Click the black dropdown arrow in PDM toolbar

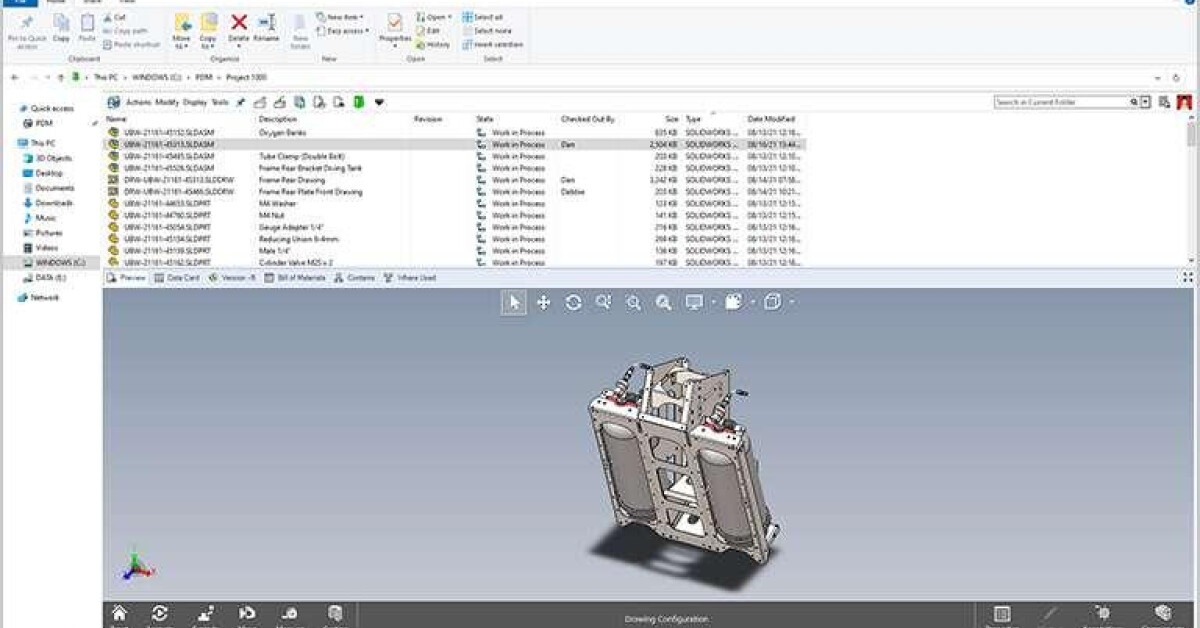(x=379, y=102)
